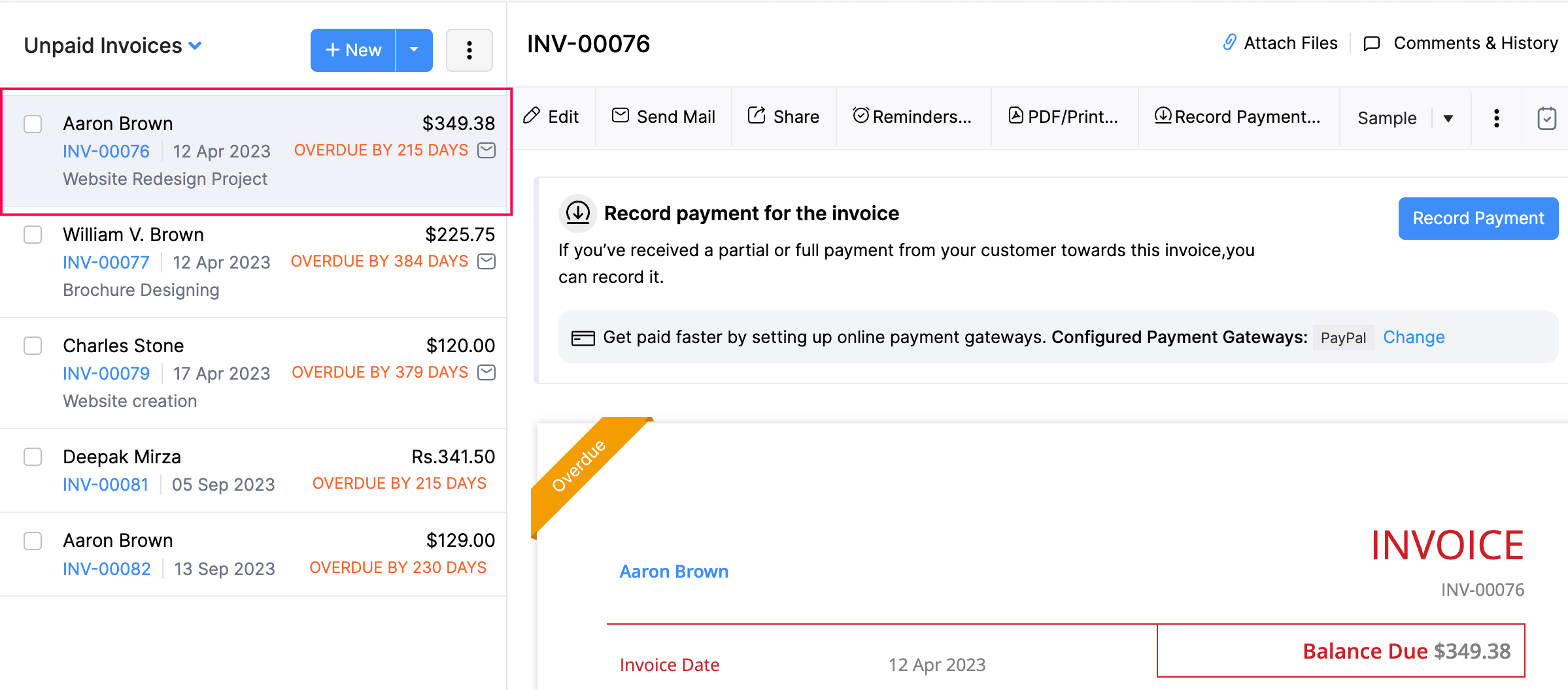Click the Edit pencil icon
Image resolution: width=1568 pixels, height=690 pixels.
[x=532, y=116]
